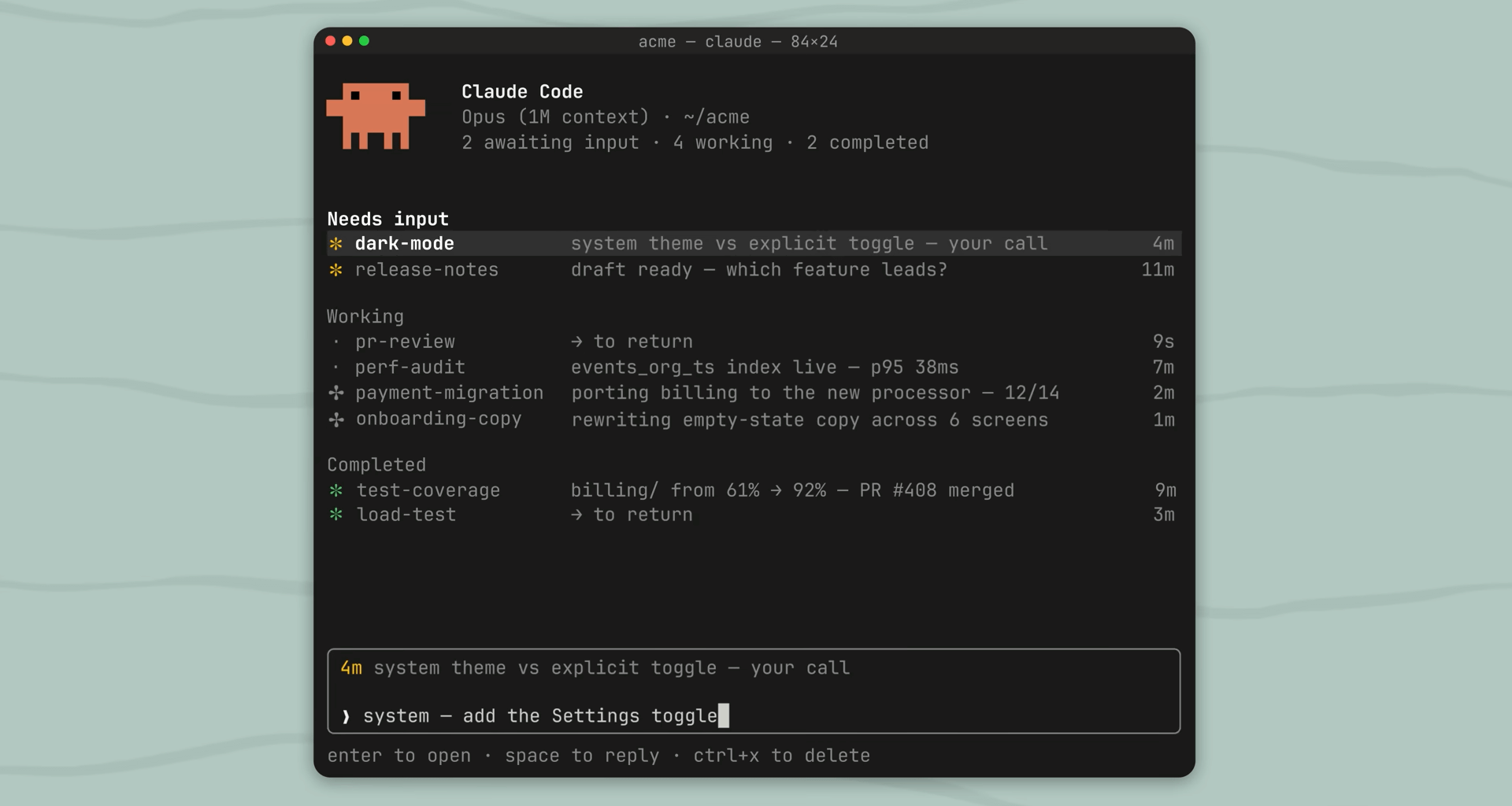Click the Needs input section heading

click(x=387, y=219)
